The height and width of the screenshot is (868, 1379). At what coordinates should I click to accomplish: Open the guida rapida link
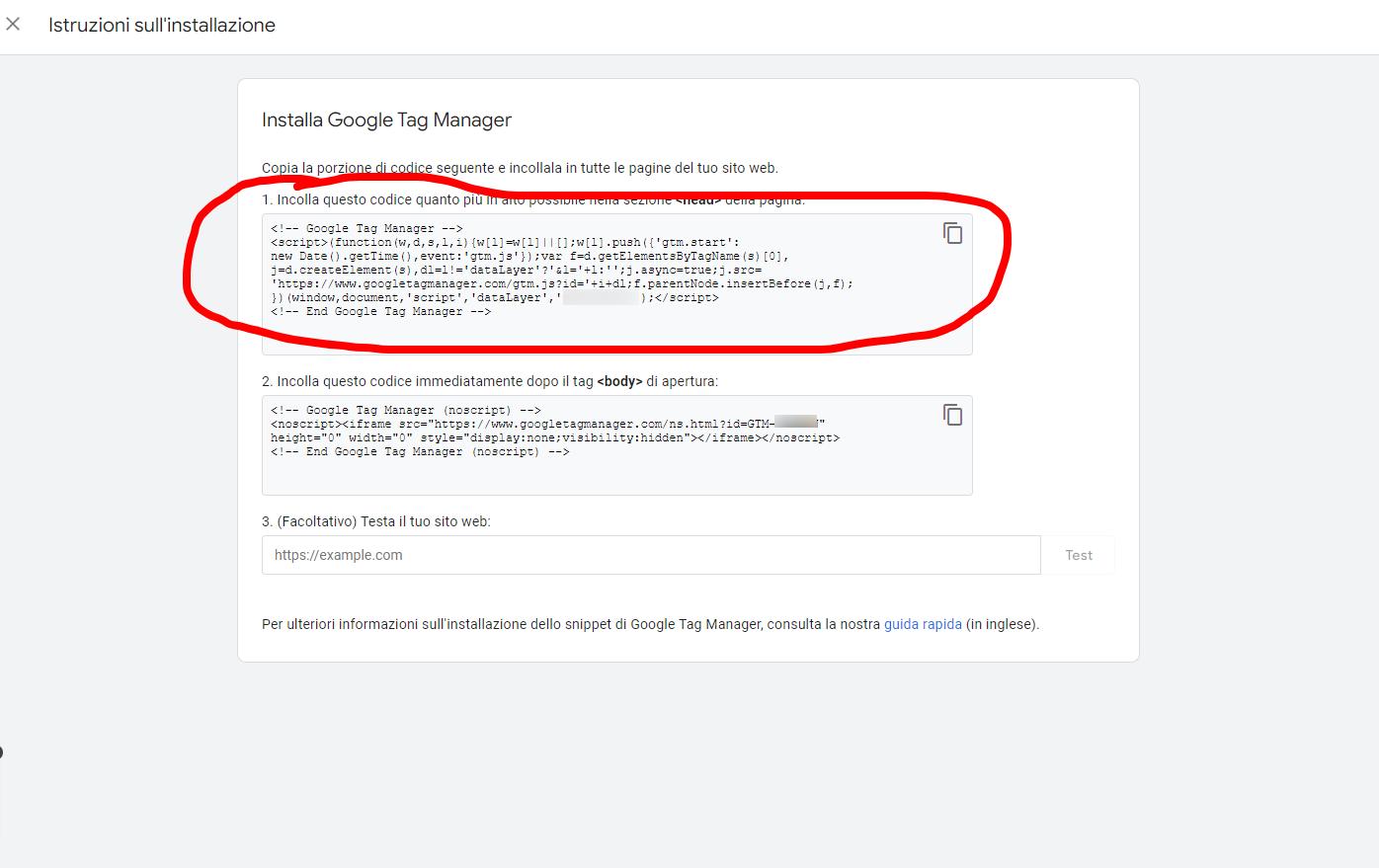coord(923,624)
